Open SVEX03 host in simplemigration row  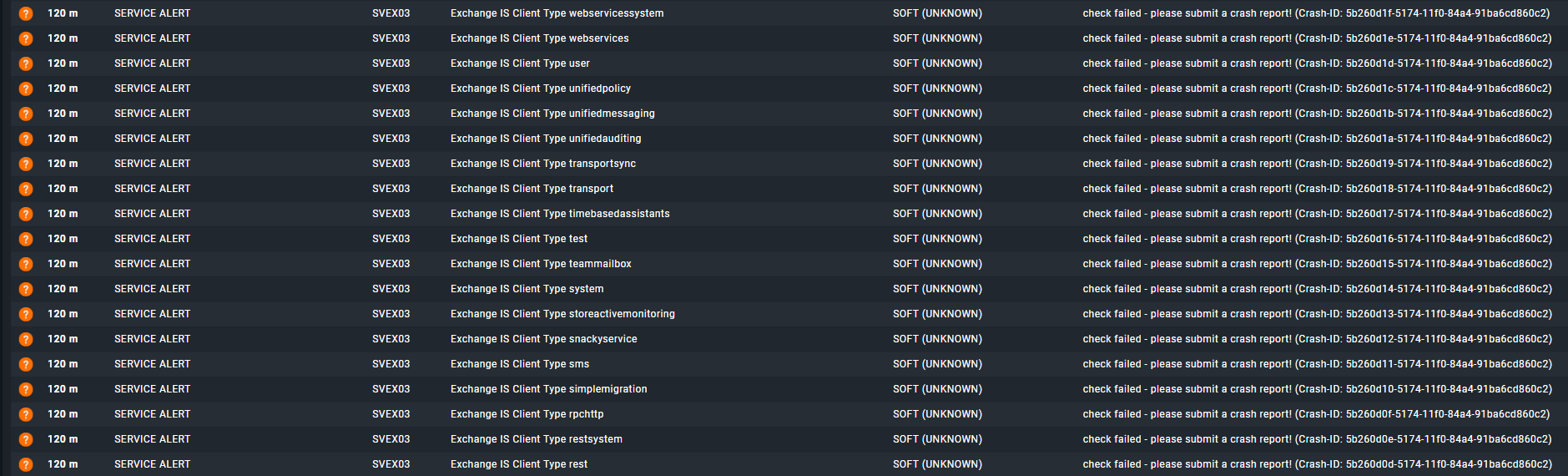pyautogui.click(x=391, y=389)
